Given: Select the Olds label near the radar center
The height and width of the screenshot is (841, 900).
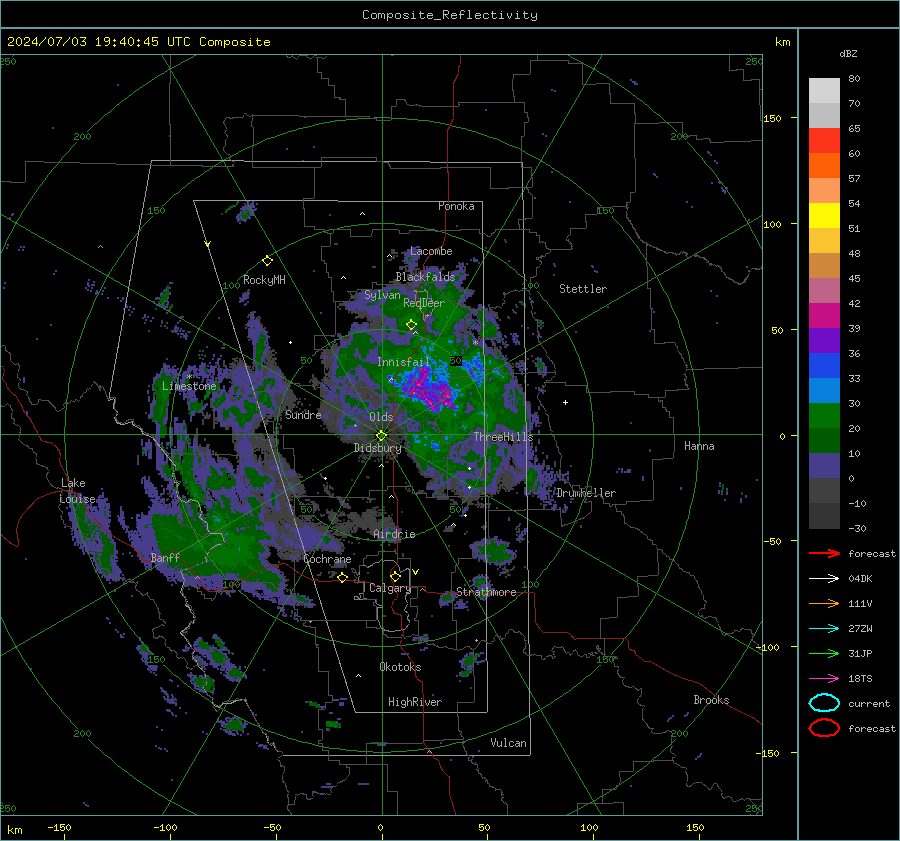Looking at the screenshot, I should pyautogui.click(x=381, y=417).
